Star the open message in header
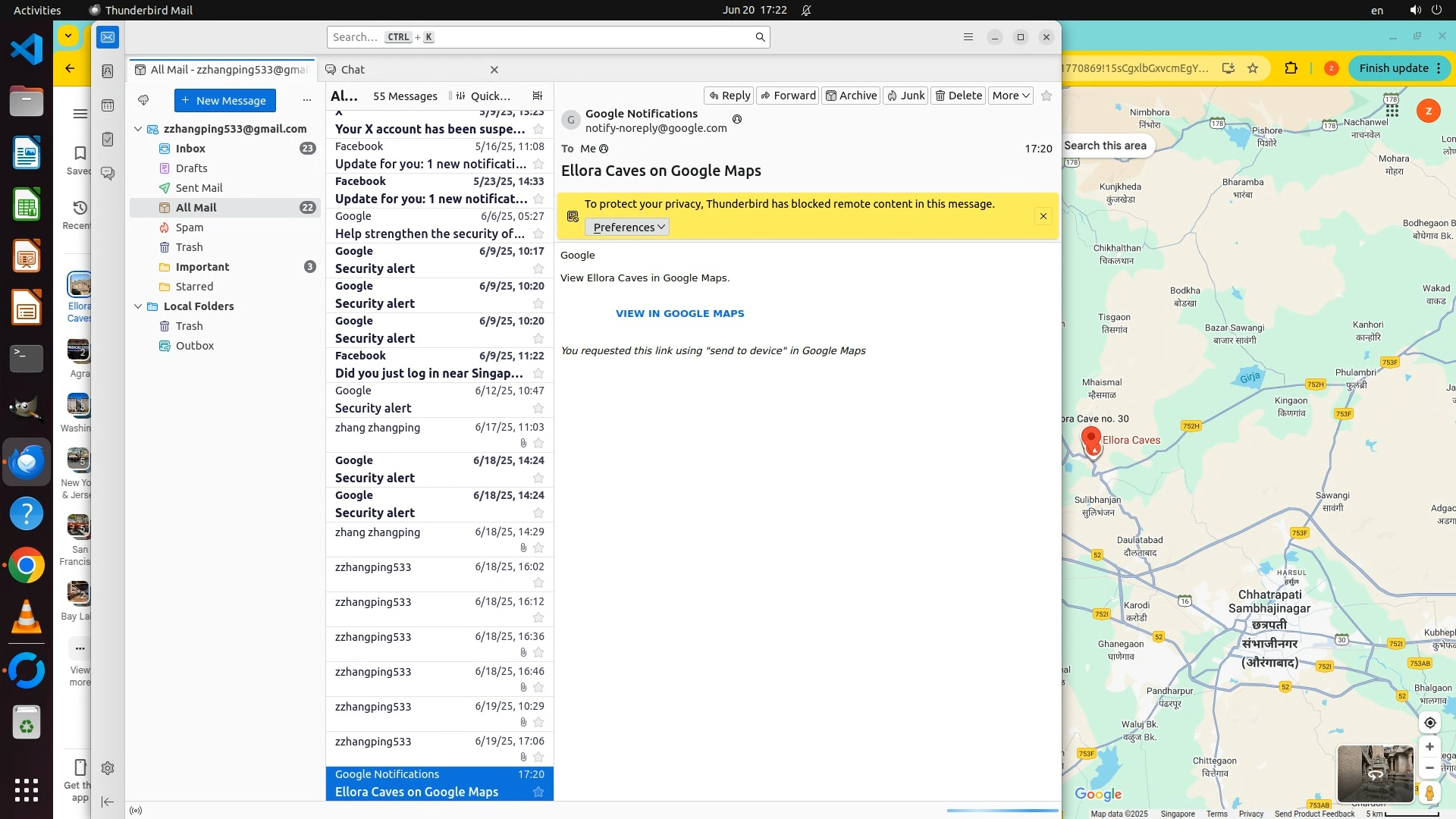This screenshot has width=1456, height=819. pyautogui.click(x=1046, y=96)
